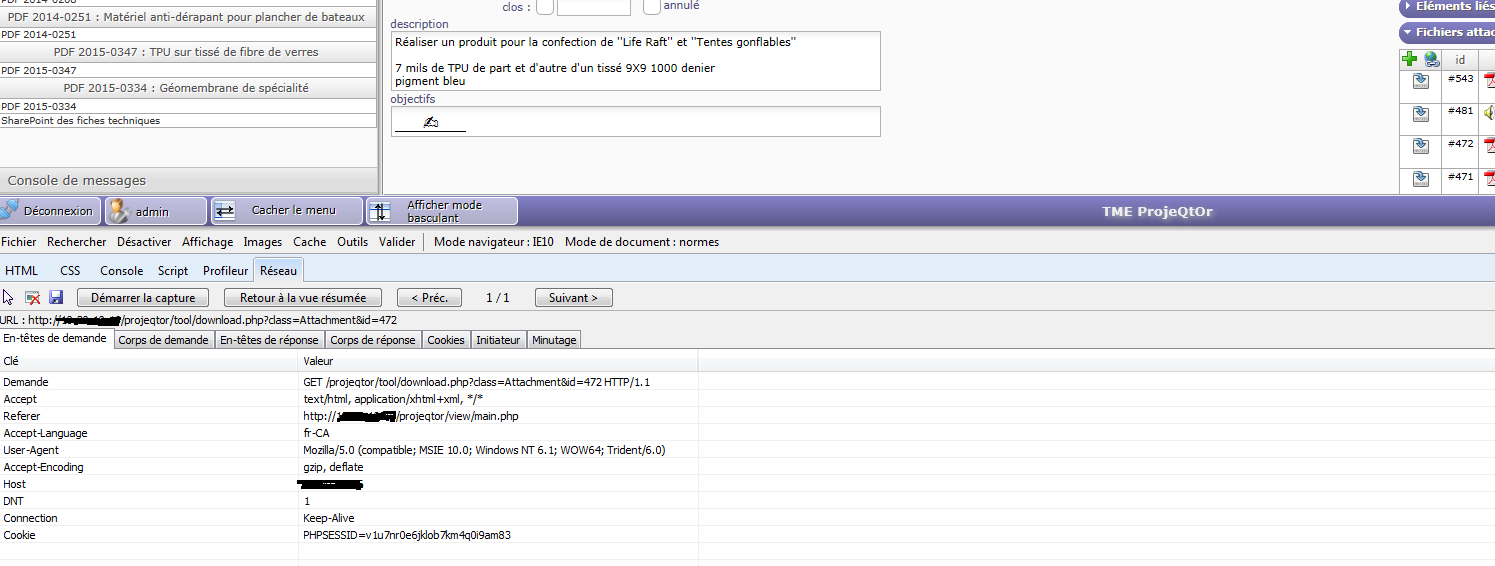Open the Cookies tab
This screenshot has width=1495, height=566.
446,340
